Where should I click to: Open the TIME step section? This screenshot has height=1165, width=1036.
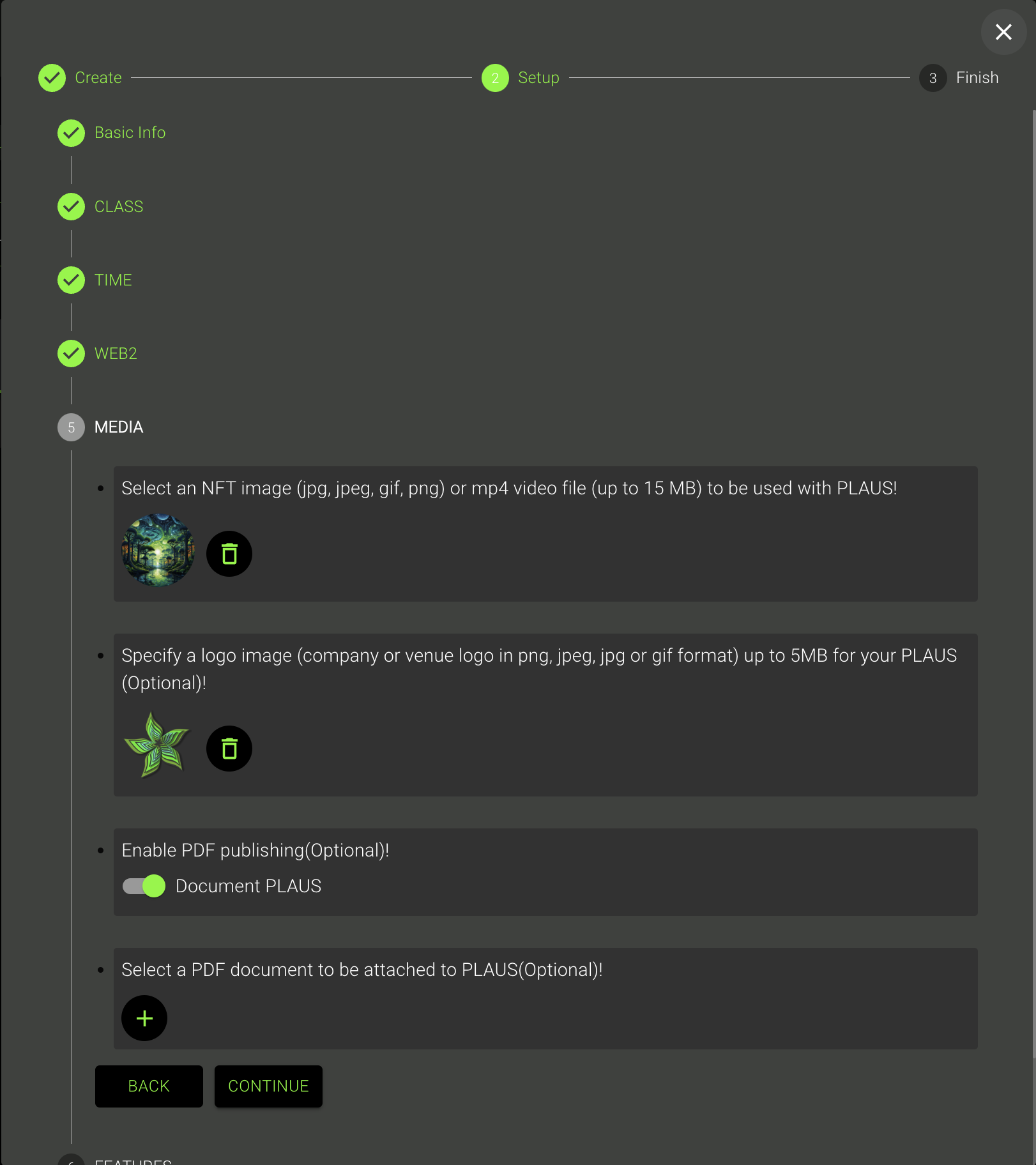click(113, 280)
